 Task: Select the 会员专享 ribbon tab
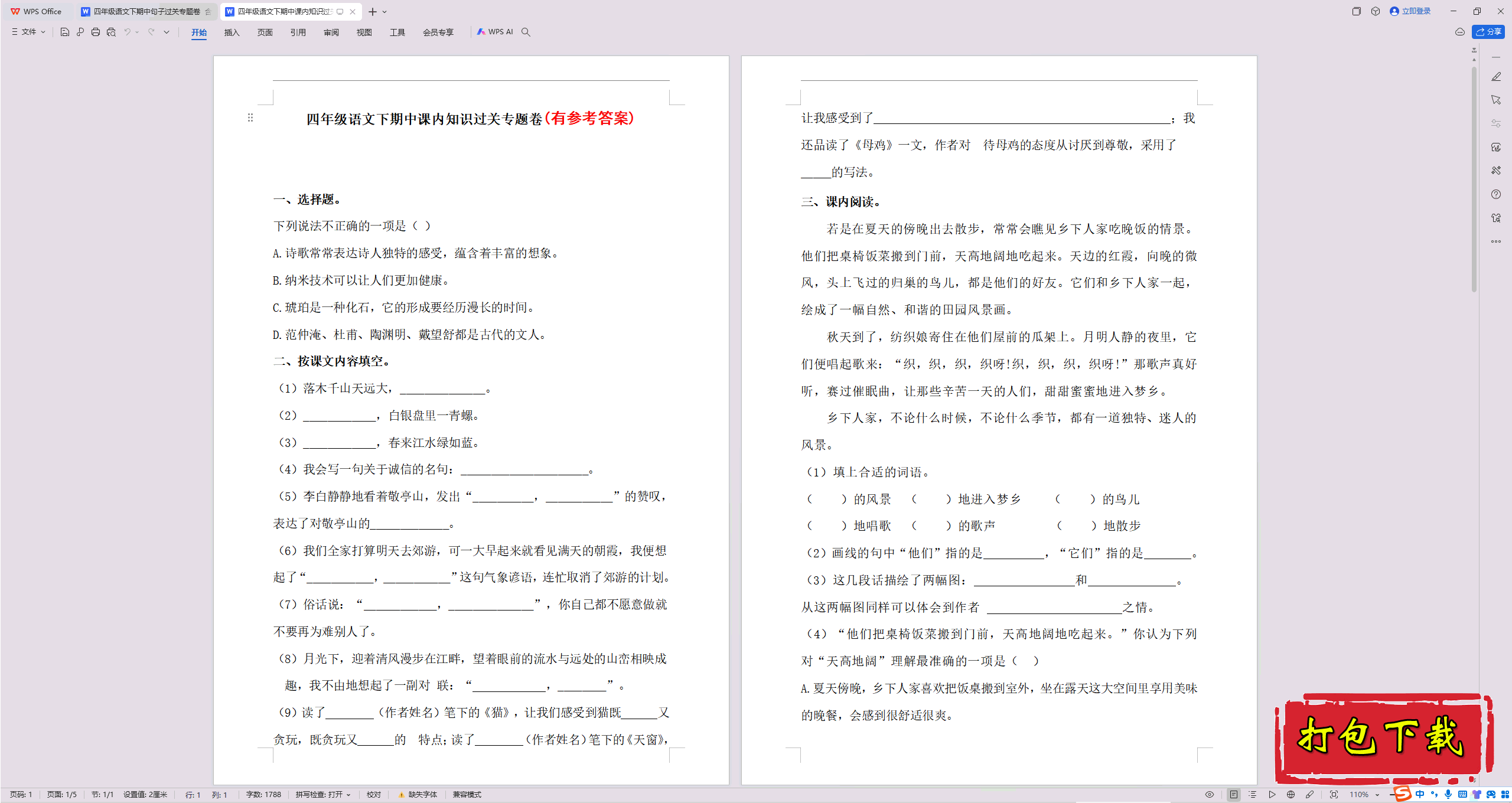[438, 32]
